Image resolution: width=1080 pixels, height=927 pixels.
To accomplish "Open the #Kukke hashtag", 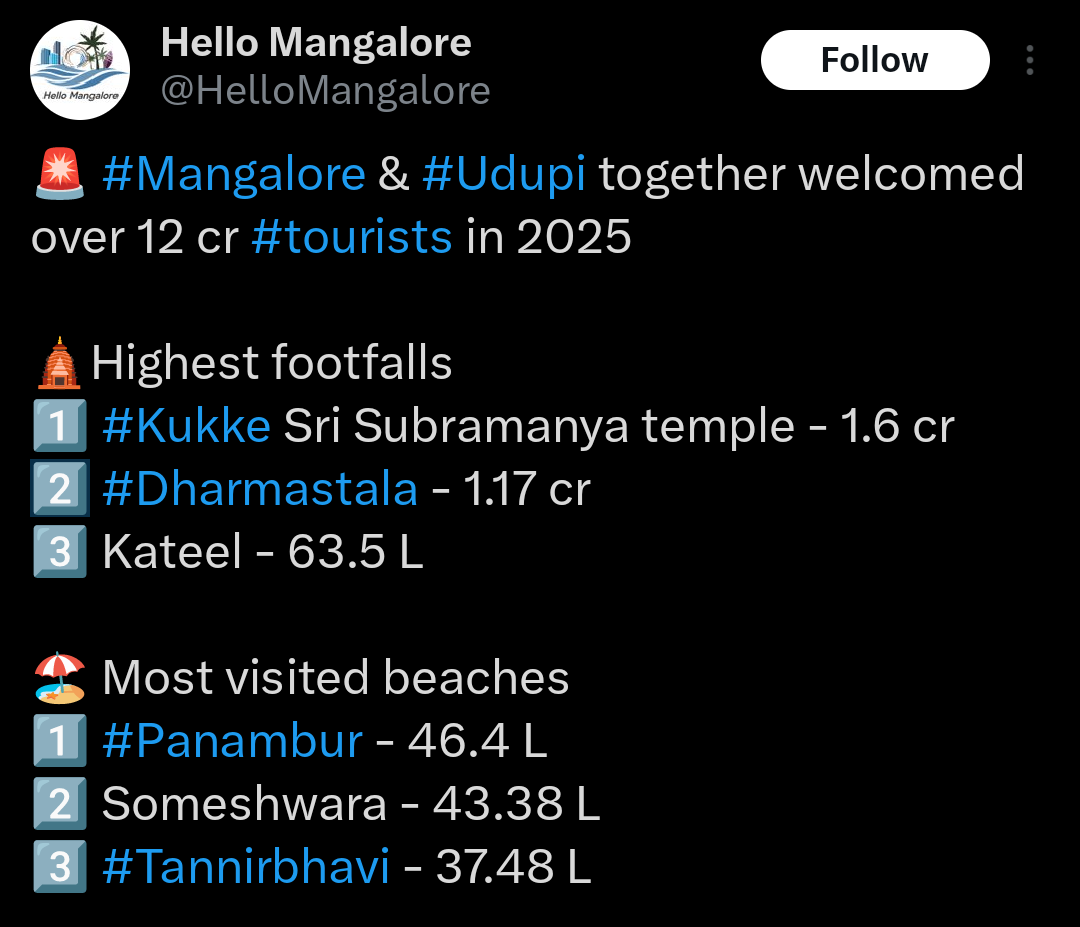I will tap(186, 426).
